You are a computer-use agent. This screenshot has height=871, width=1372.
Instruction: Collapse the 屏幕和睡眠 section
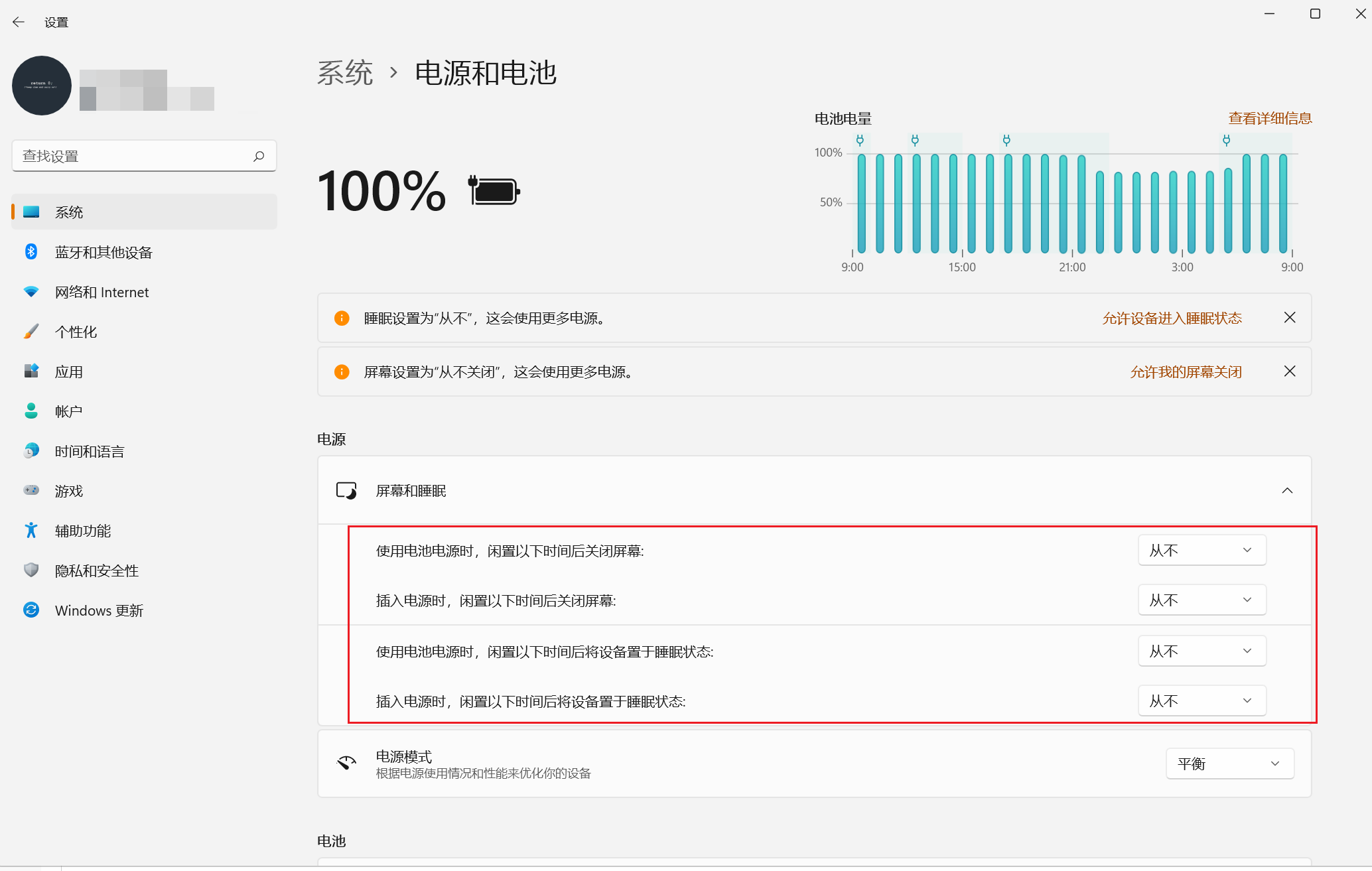point(1287,490)
